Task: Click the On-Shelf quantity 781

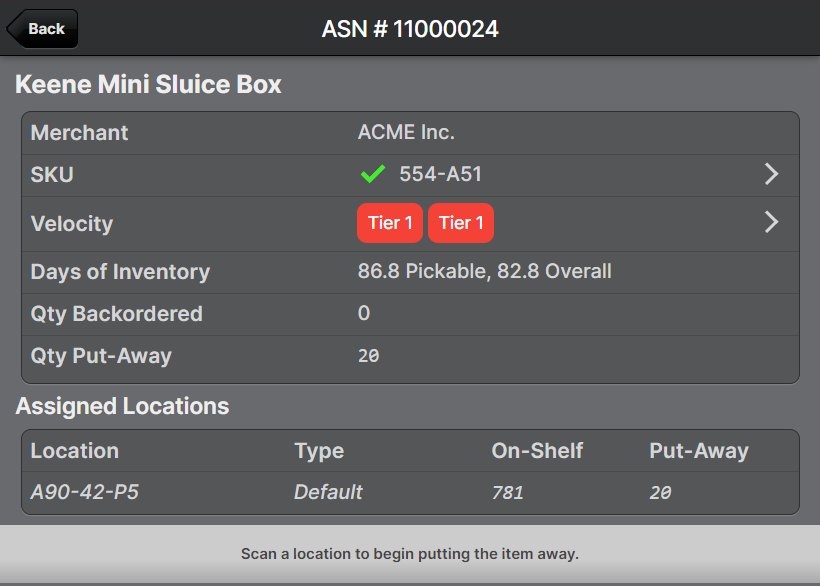Action: click(508, 493)
